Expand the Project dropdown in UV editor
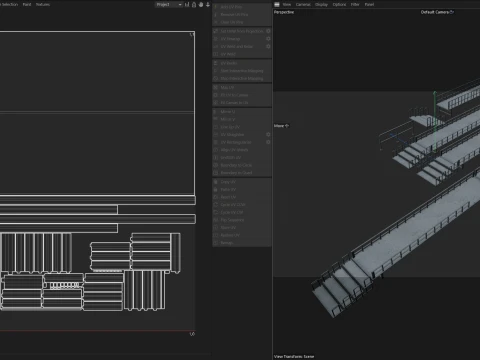480x360 pixels. pyautogui.click(x=169, y=4)
